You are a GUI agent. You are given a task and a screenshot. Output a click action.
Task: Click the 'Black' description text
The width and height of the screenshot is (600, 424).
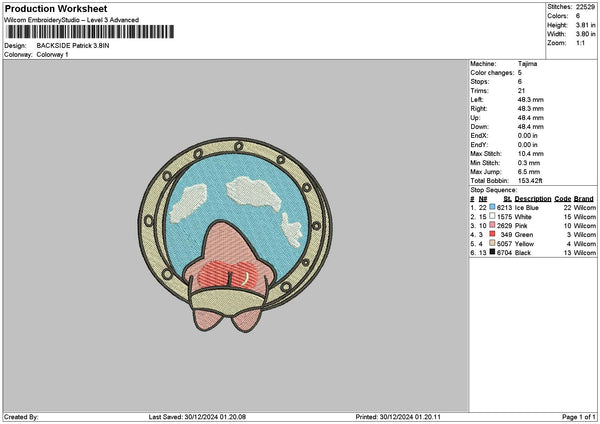click(523, 253)
